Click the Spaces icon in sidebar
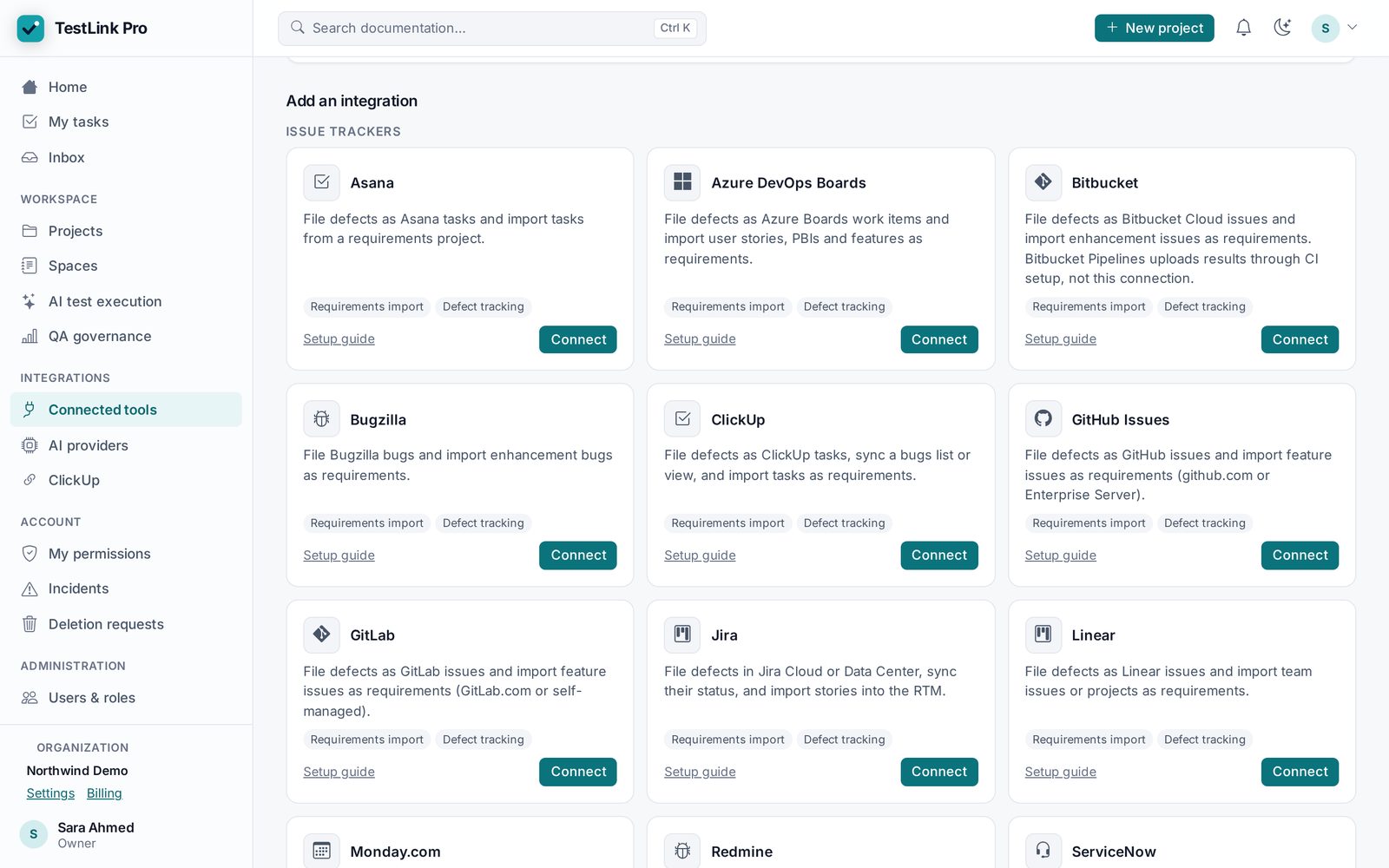Image resolution: width=1389 pixels, height=868 pixels. tap(30, 266)
